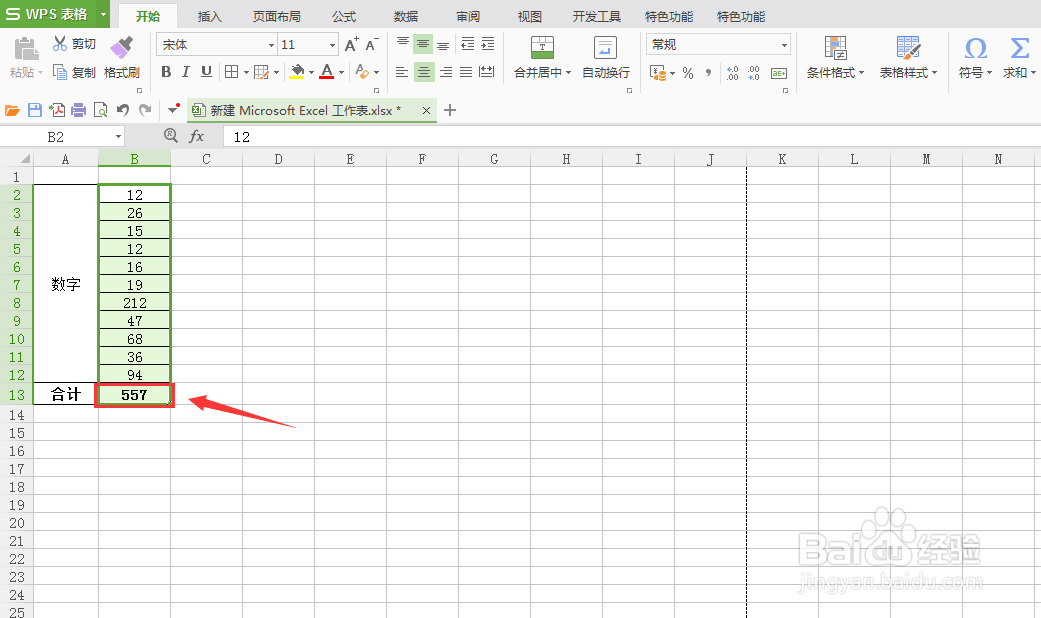Click the Wrap Text (自动换行) icon

coord(605,48)
